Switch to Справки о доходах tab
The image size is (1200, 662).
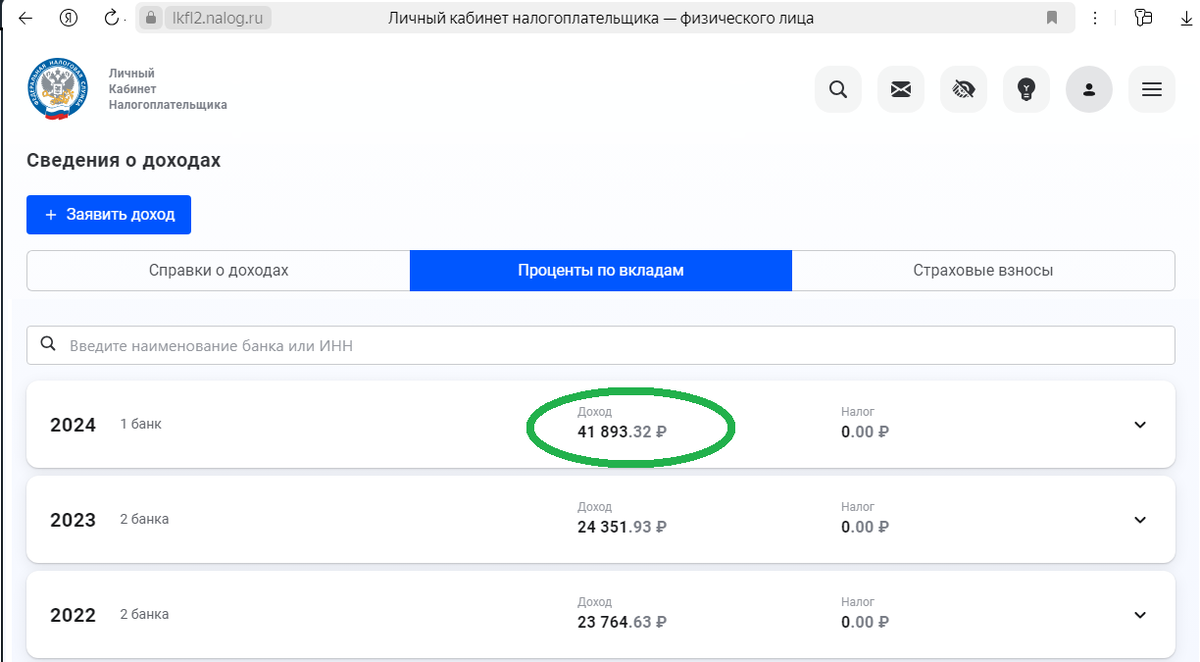tap(218, 270)
